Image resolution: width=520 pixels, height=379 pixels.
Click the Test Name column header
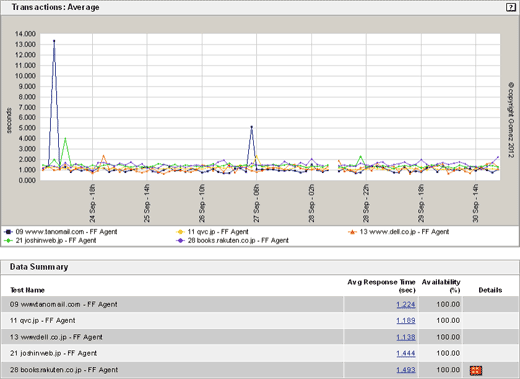(27, 290)
